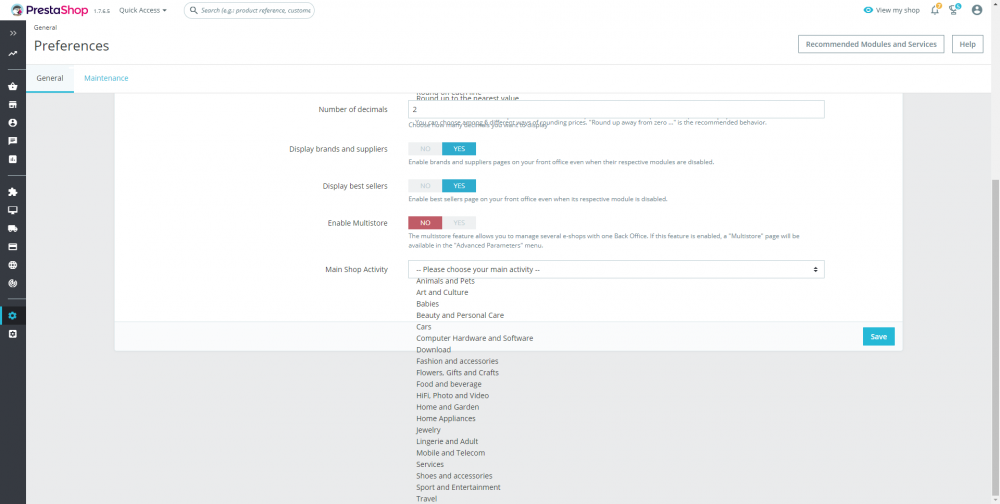Open Customers via the person icon in sidebar
Viewport: 1000px width, 504px height.
tap(13, 122)
